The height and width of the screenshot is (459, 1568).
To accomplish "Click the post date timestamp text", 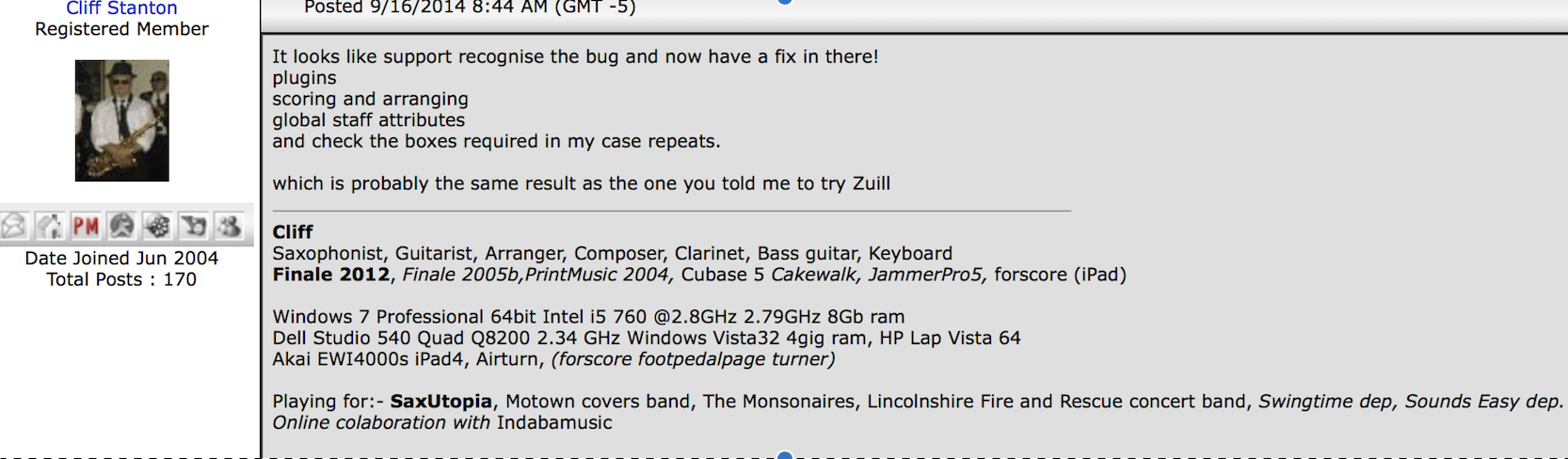I will coord(470,8).
